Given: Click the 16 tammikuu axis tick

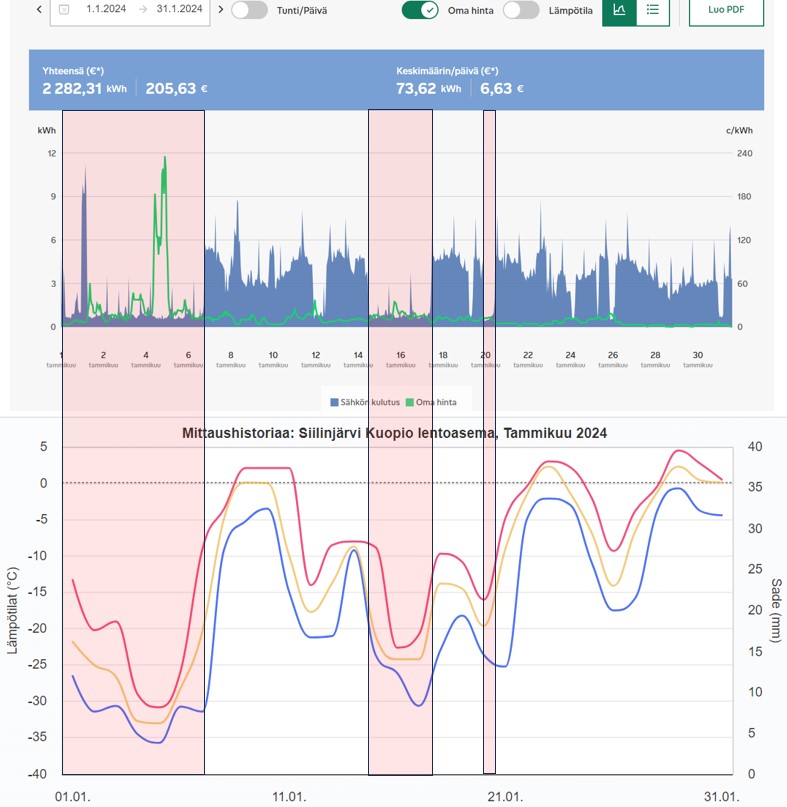Looking at the screenshot, I should [400, 359].
